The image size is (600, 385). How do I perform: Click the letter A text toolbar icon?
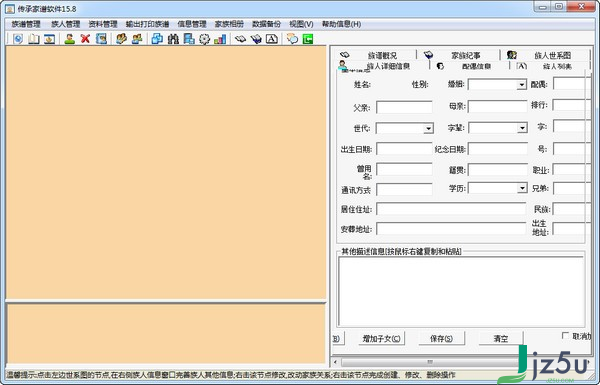272,39
